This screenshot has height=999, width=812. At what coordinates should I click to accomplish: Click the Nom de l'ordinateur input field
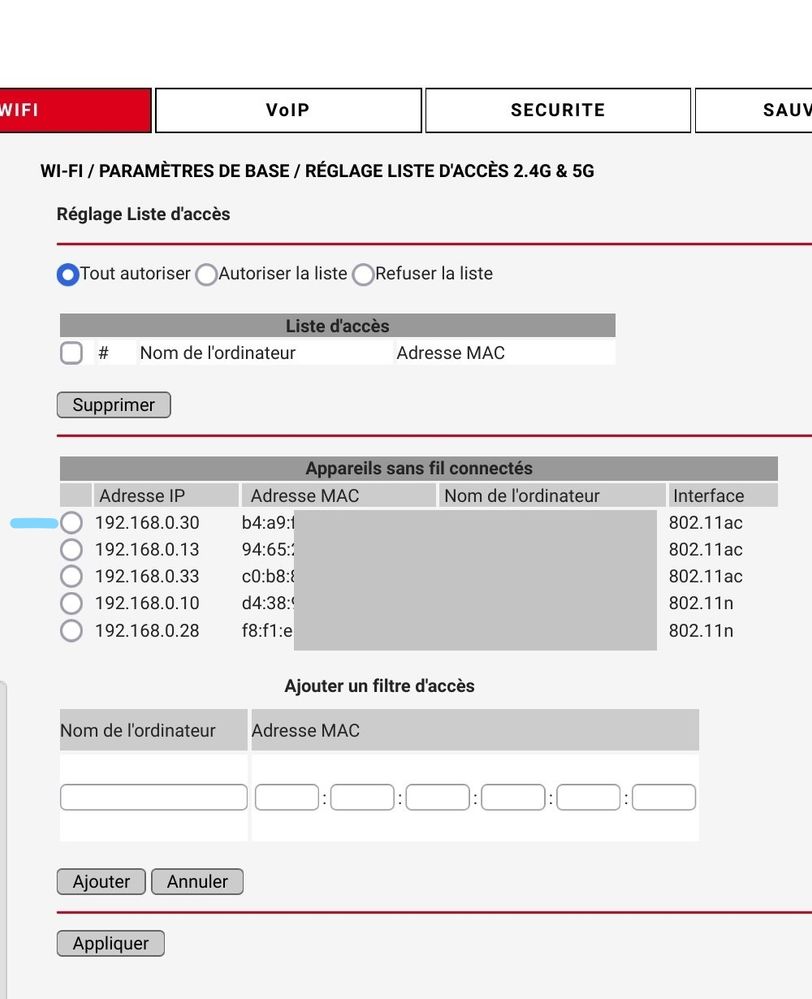coord(153,796)
